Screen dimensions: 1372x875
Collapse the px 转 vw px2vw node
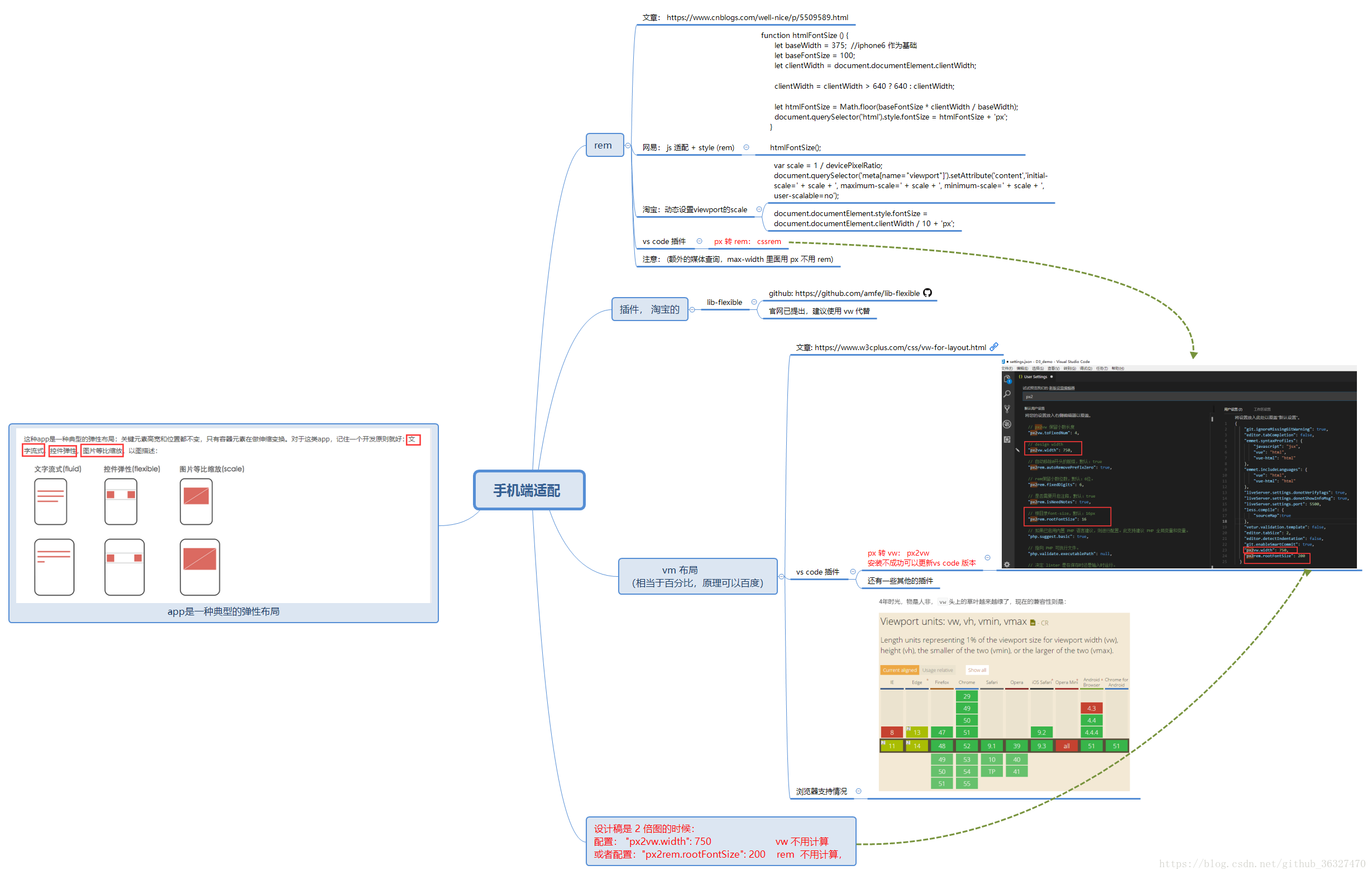tap(987, 558)
